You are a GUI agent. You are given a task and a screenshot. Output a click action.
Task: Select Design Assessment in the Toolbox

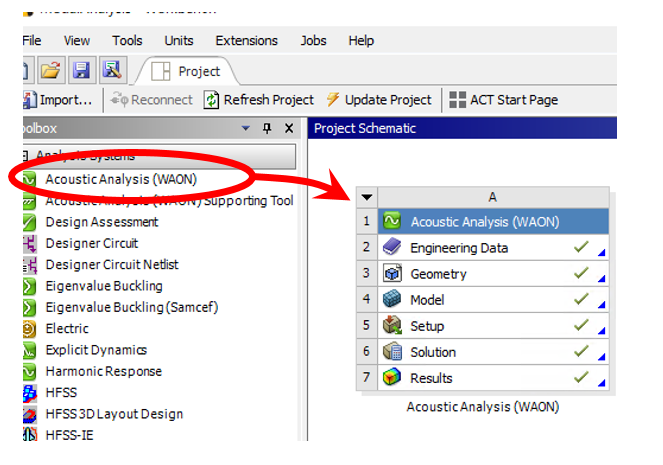coord(101,222)
